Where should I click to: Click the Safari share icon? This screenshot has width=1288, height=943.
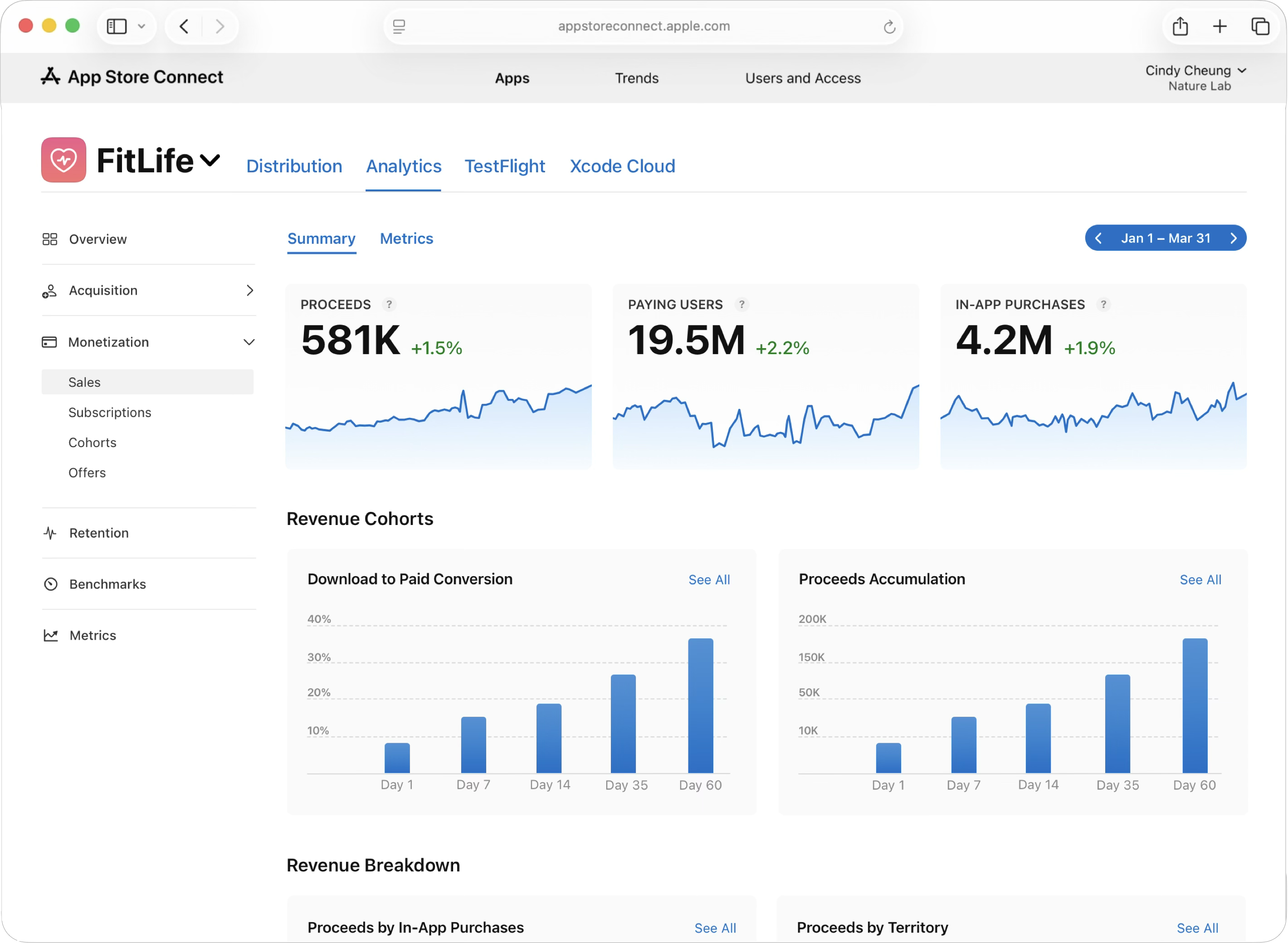(x=1180, y=26)
